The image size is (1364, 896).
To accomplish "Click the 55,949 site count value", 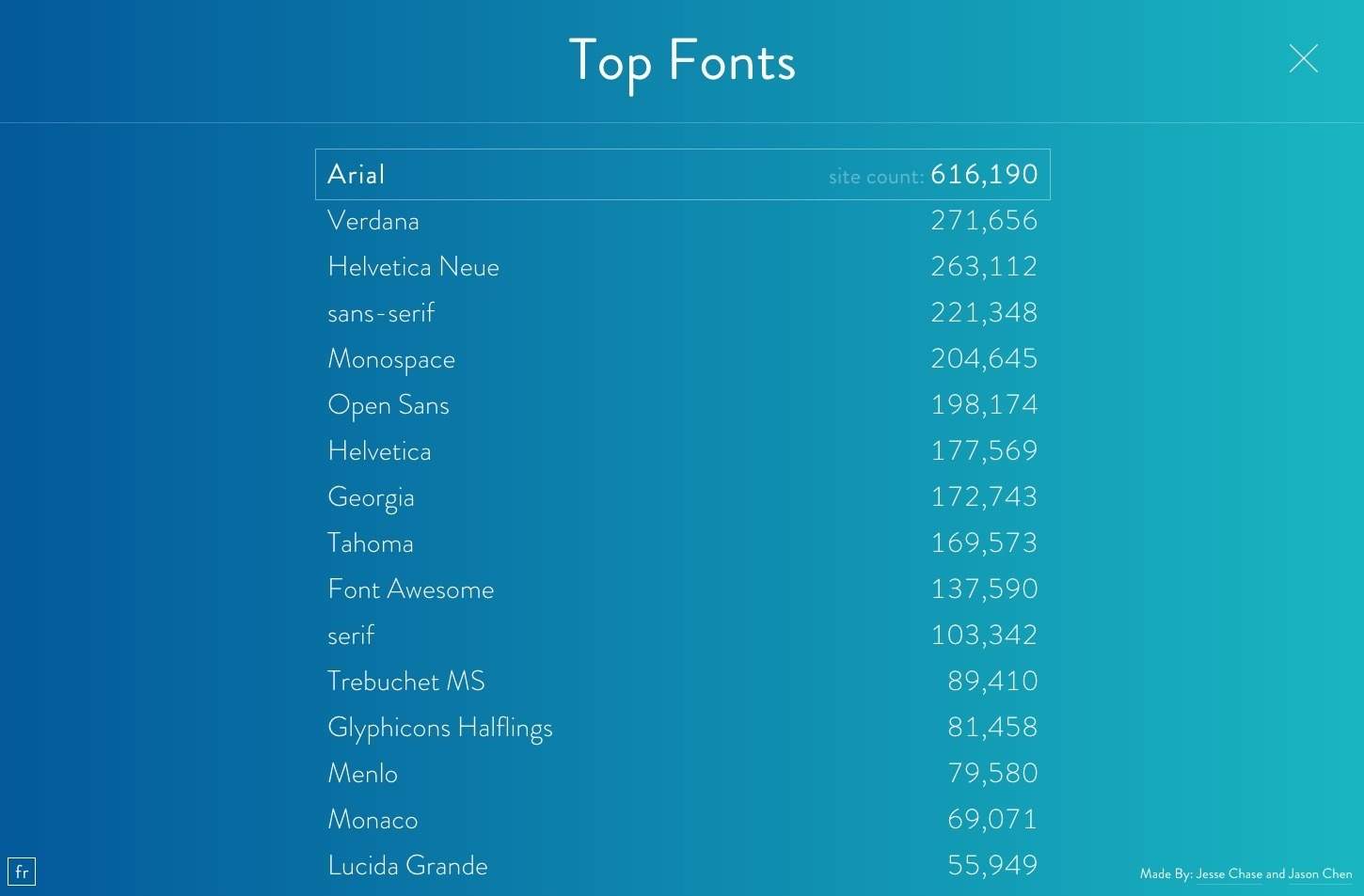I will (x=992, y=865).
